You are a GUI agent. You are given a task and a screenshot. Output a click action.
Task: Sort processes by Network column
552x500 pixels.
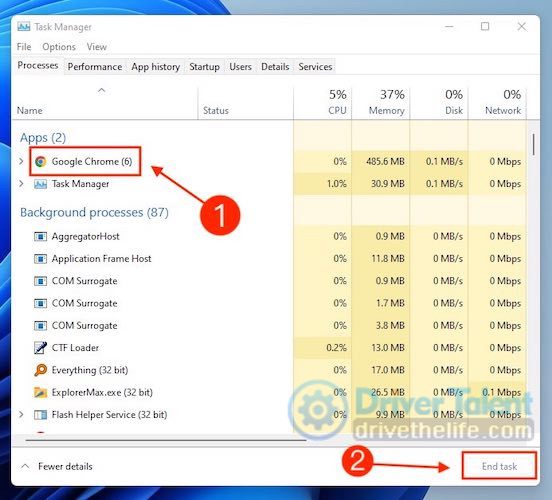[497, 103]
